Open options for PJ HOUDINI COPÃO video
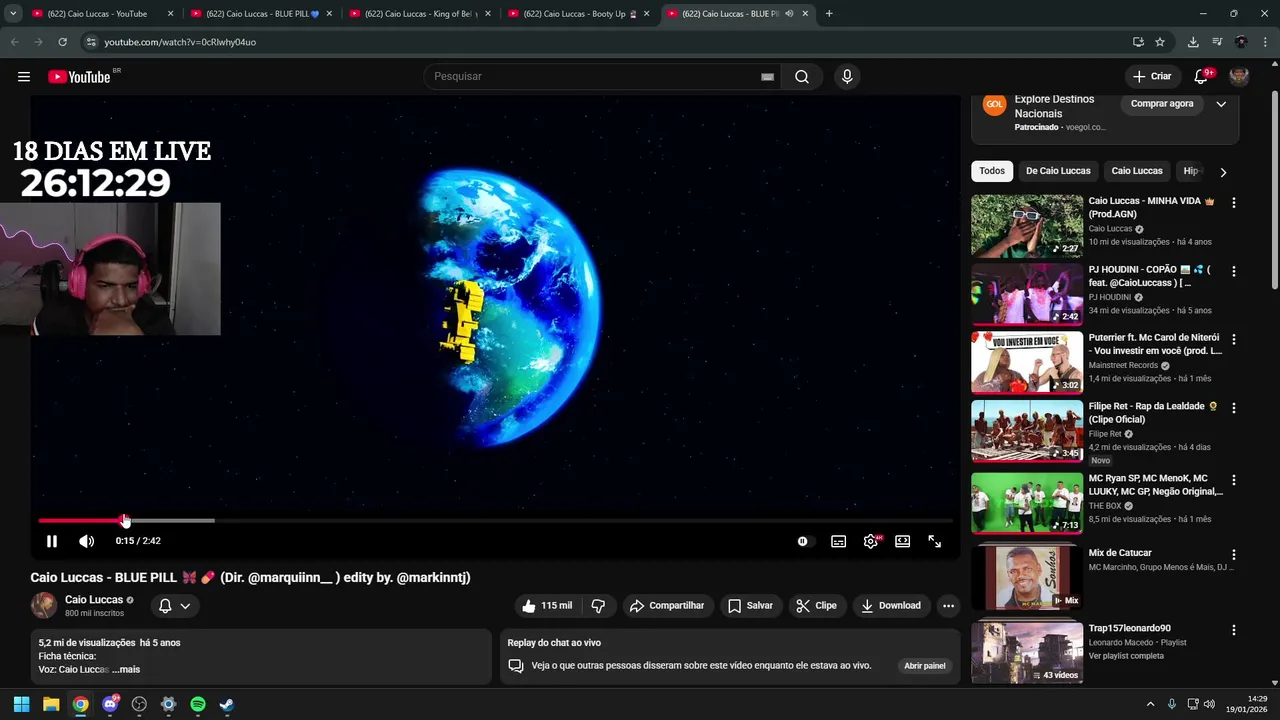 coord(1233,271)
